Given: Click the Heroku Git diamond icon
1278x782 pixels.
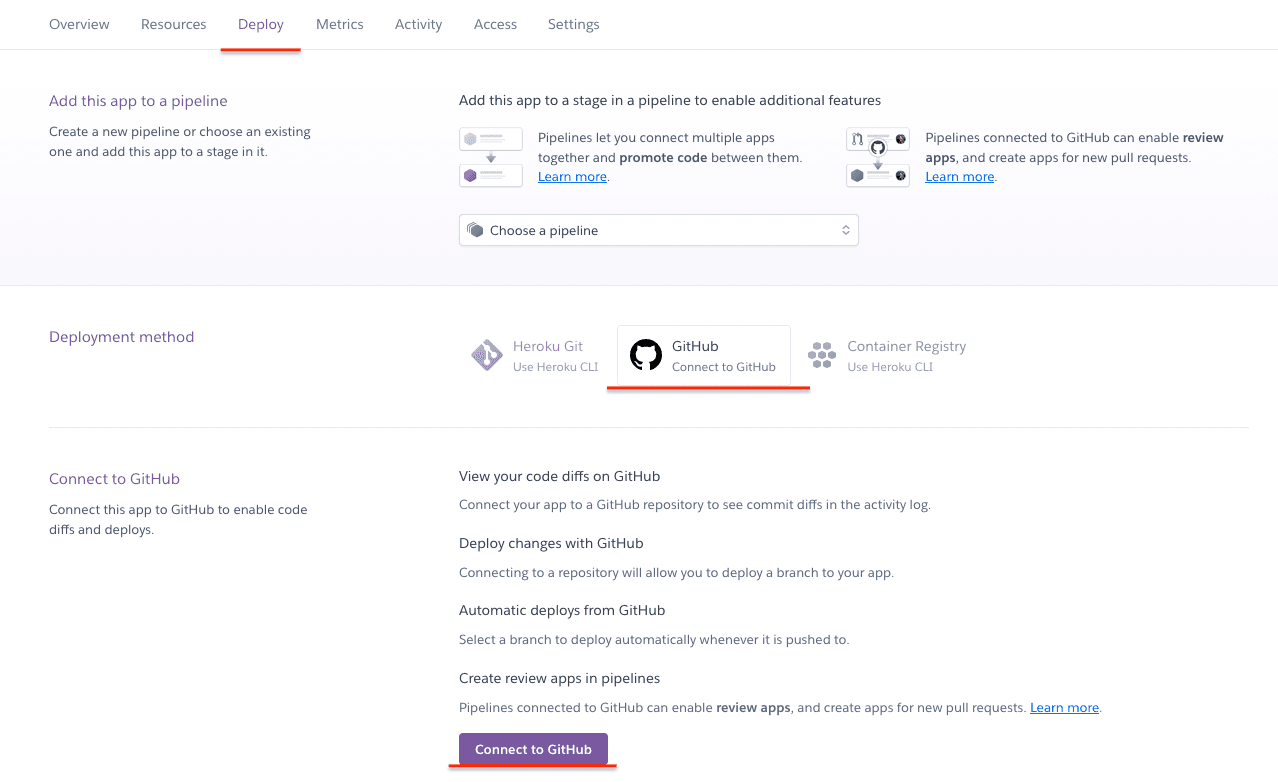Looking at the screenshot, I should [487, 355].
